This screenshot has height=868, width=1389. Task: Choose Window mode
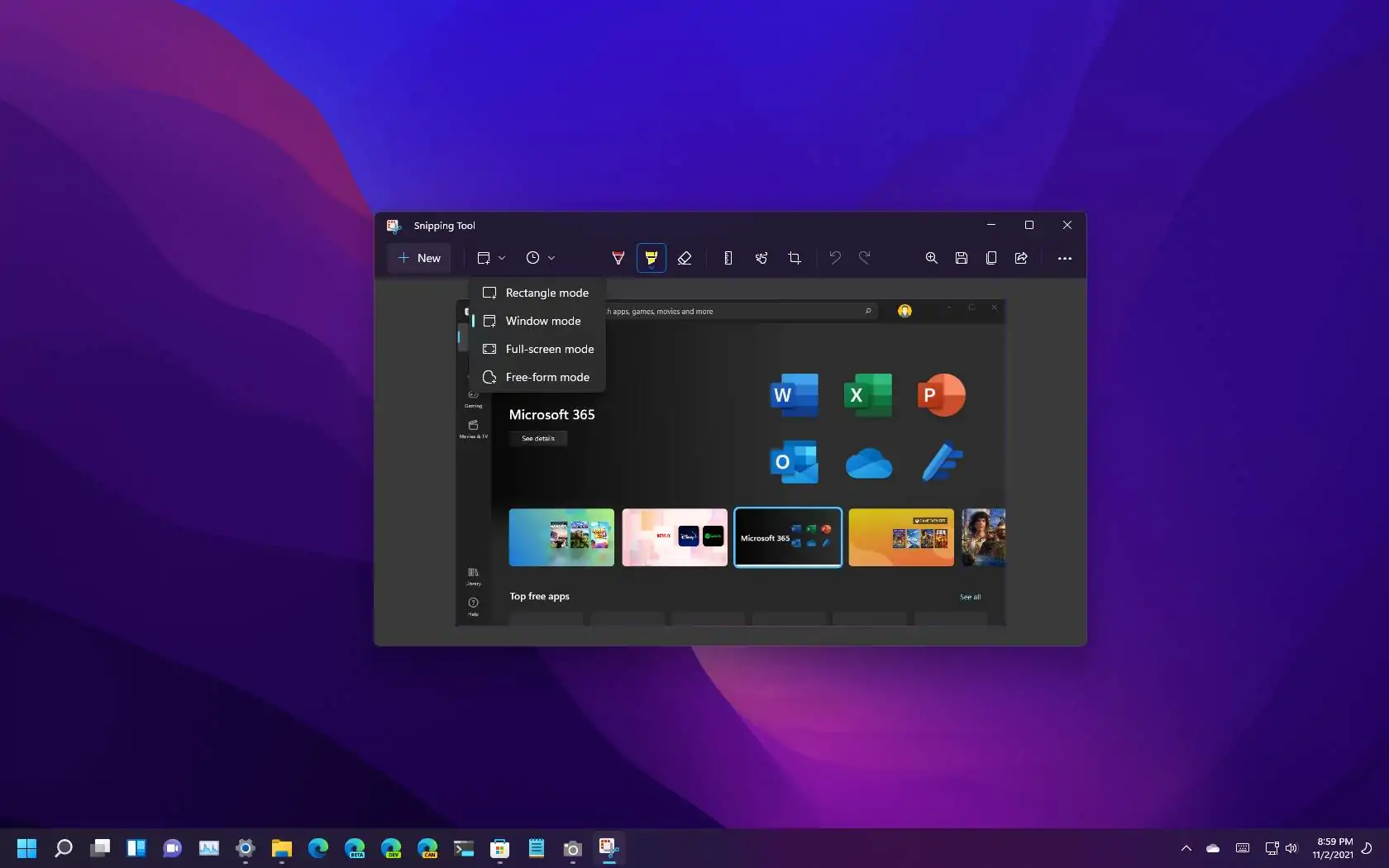[537, 321]
